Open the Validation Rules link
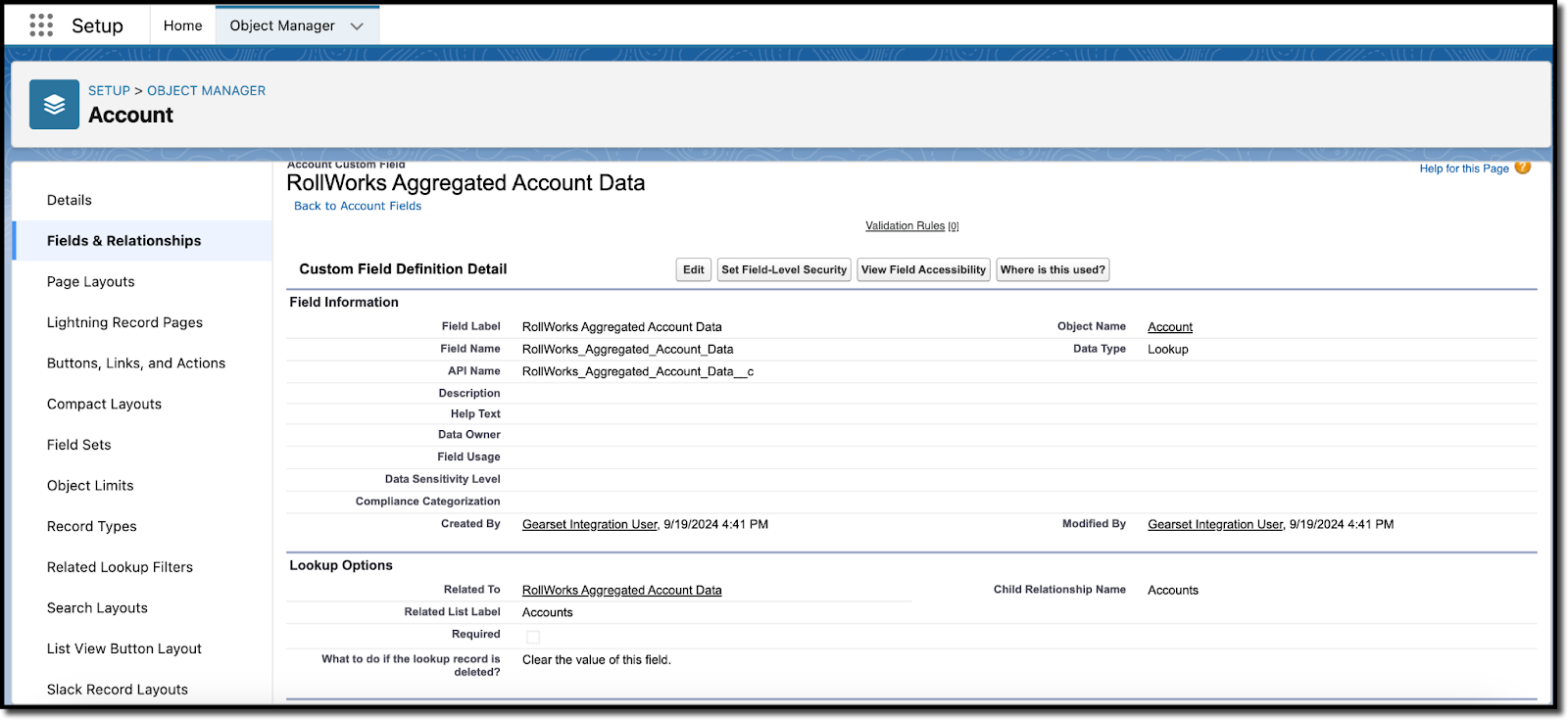This screenshot has width=1568, height=720. click(x=905, y=226)
